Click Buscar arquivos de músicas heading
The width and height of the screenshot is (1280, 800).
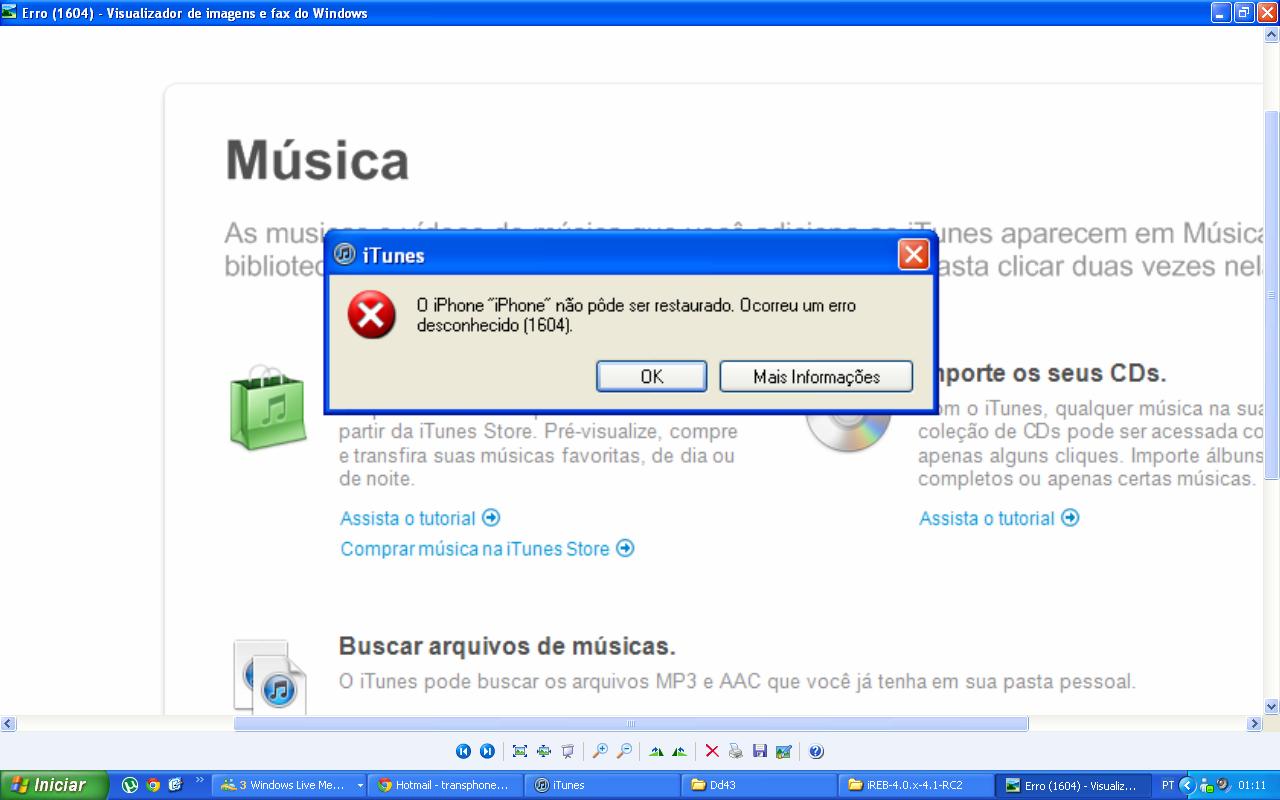pos(507,646)
